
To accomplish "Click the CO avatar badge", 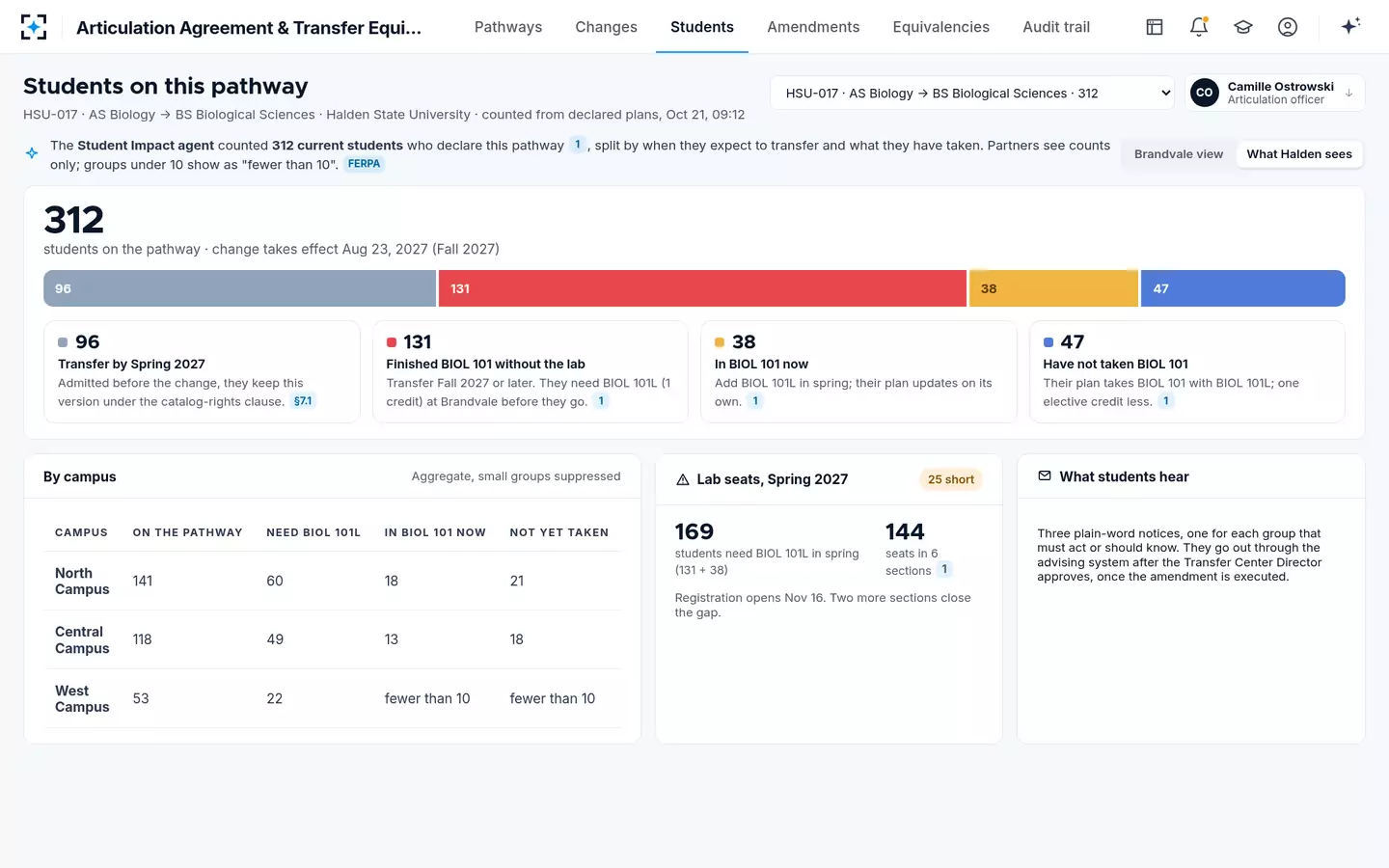I will (x=1204, y=93).
